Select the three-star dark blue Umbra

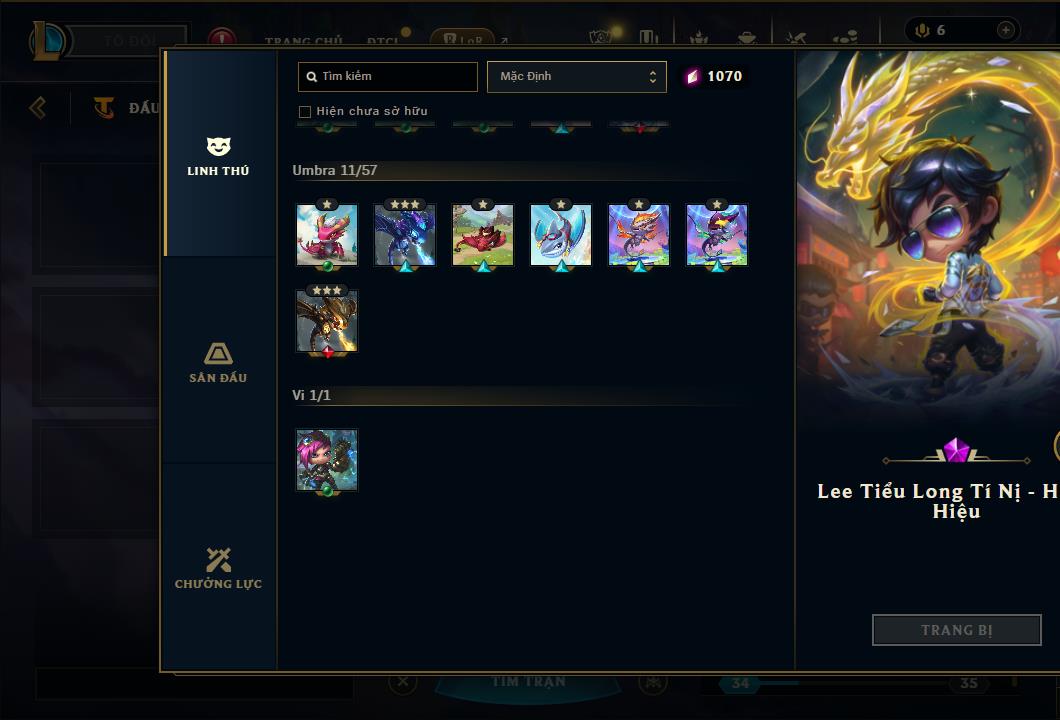click(405, 235)
